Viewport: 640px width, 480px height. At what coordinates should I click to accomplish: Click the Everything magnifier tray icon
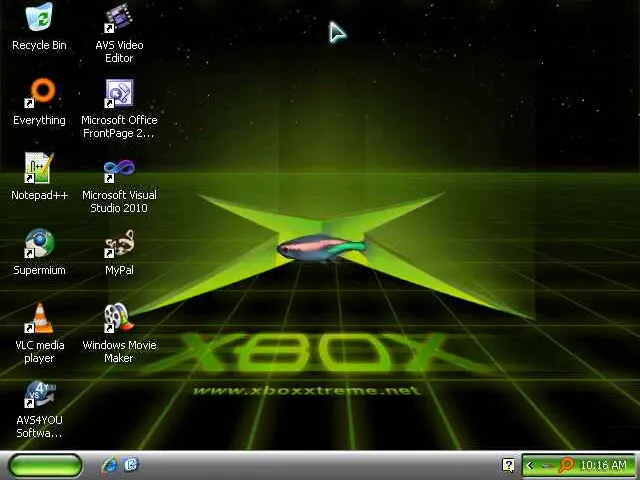coord(567,465)
